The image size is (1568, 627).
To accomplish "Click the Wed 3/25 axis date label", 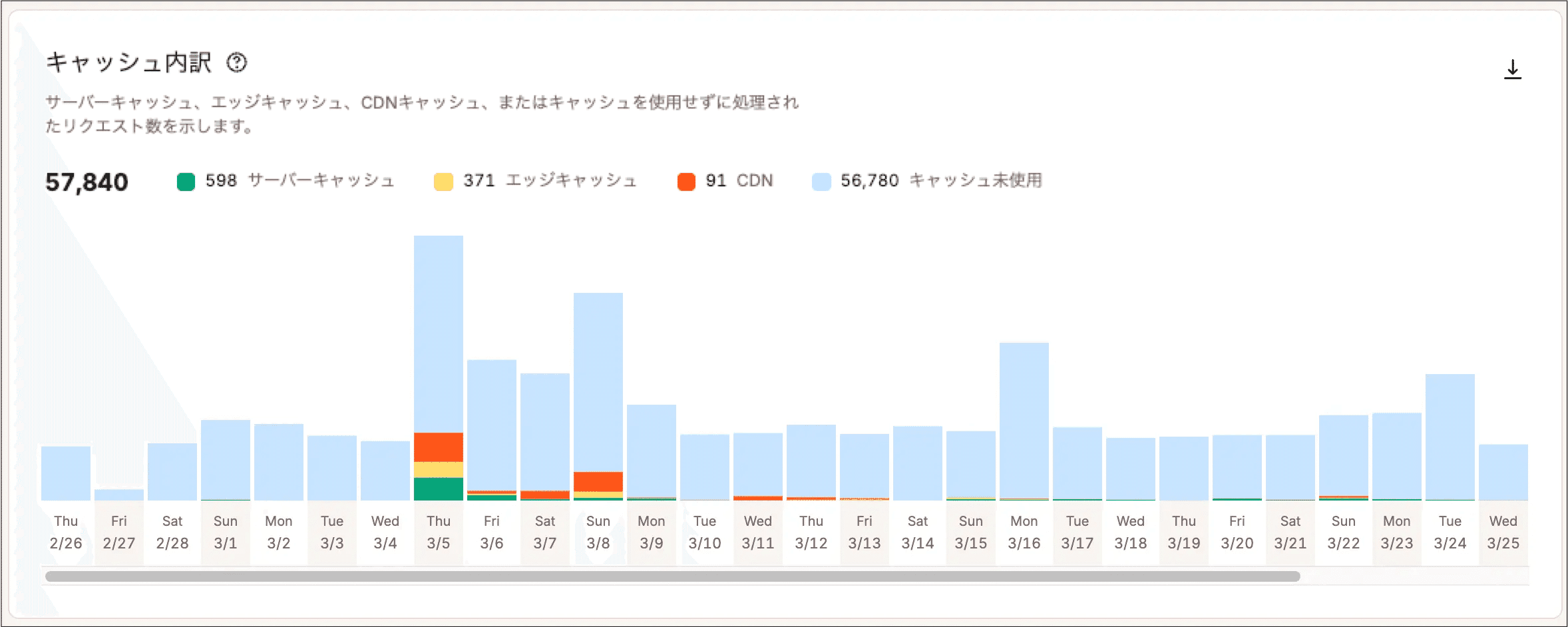I will (1503, 532).
